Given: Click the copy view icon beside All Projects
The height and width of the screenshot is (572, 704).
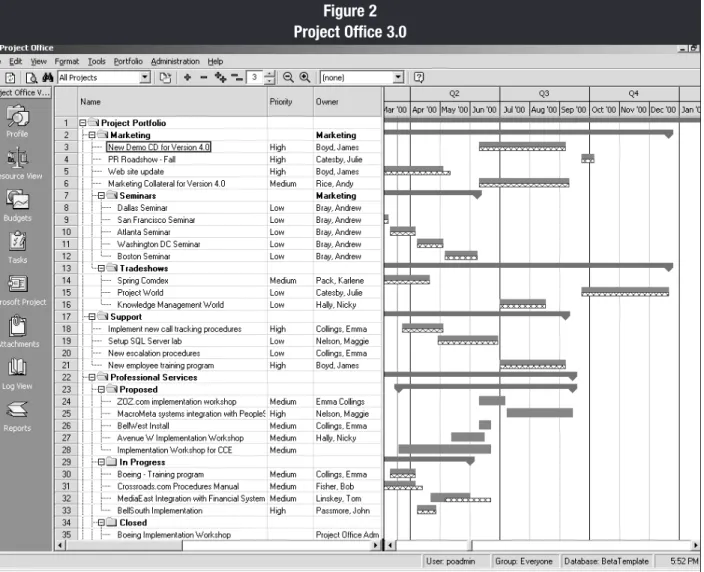Looking at the screenshot, I should point(165,78).
